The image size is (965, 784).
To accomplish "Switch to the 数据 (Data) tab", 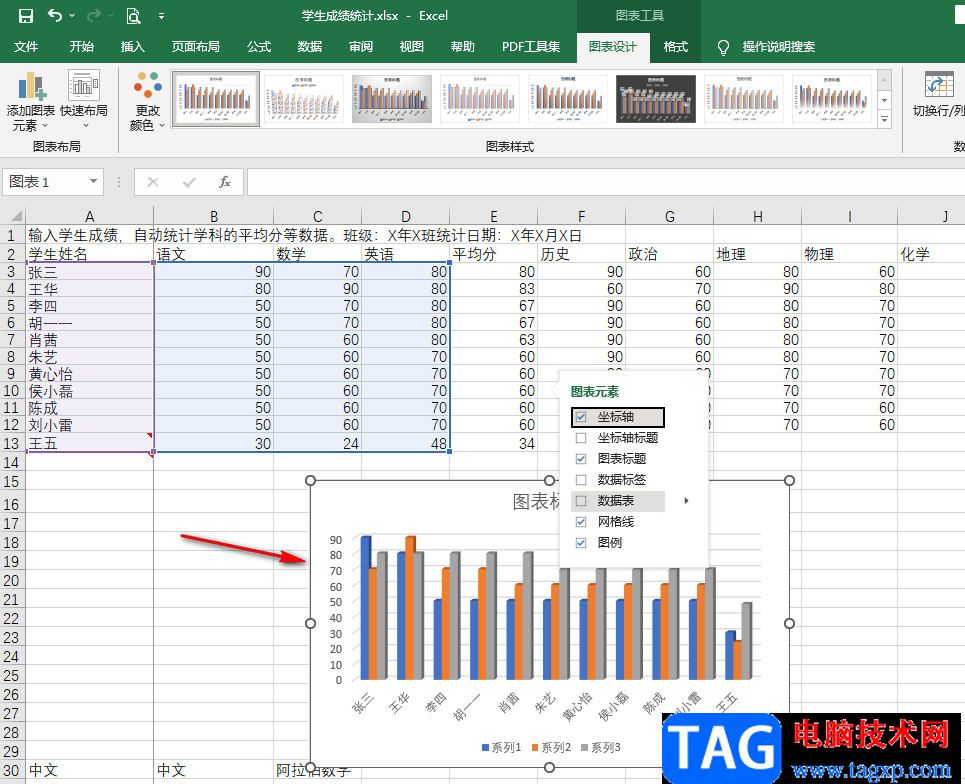I will pos(310,47).
